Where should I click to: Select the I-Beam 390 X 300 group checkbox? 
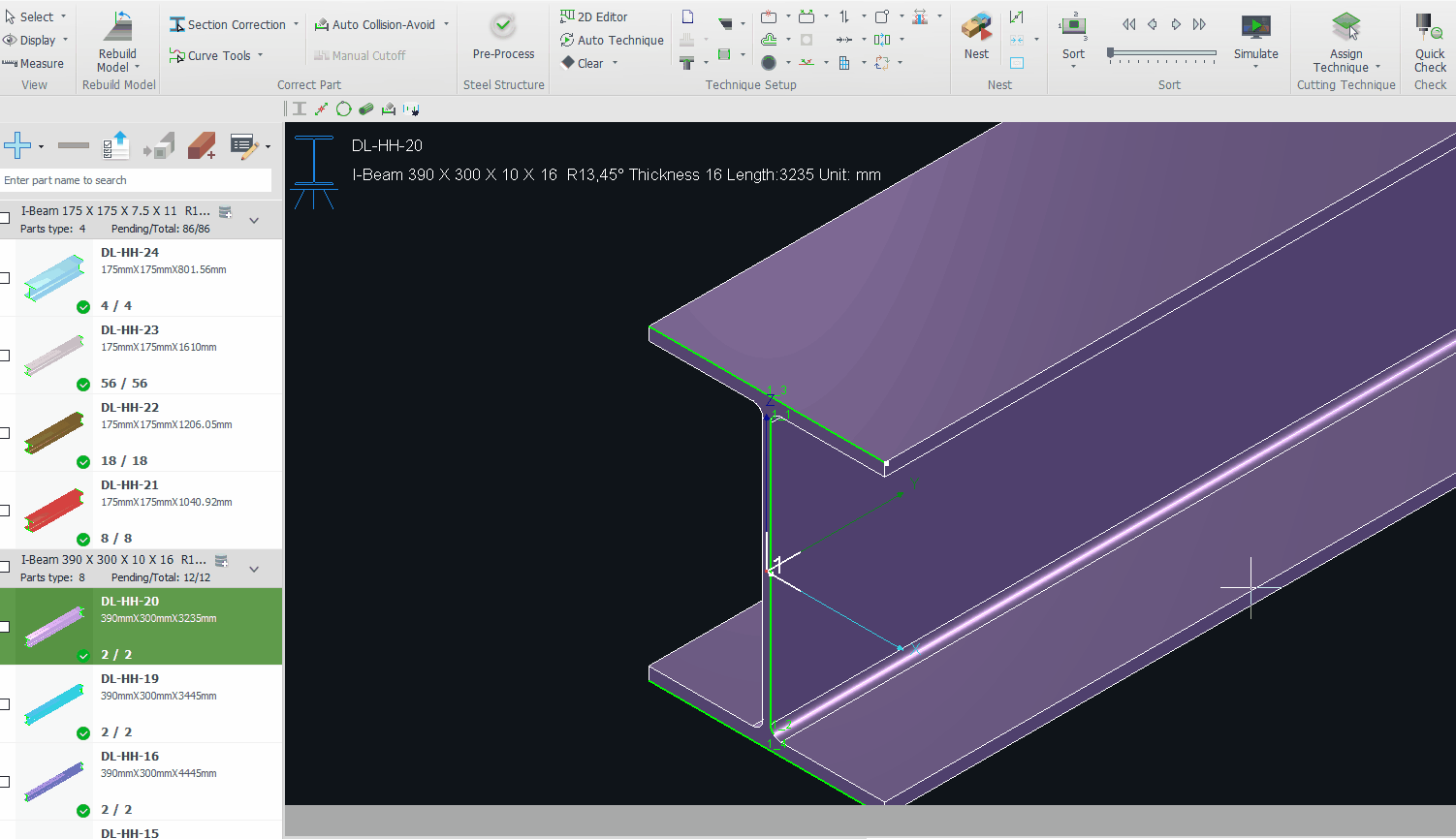click(5, 567)
